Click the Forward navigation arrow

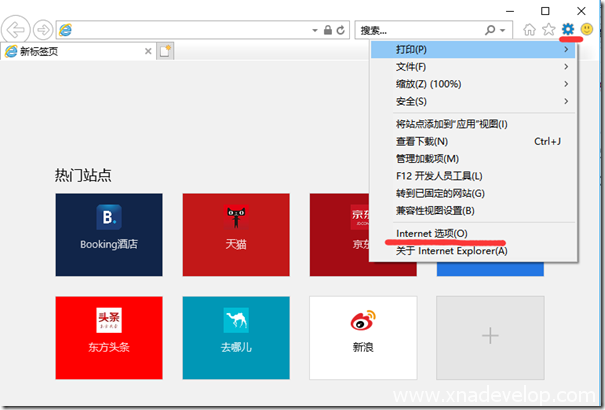tap(44, 30)
